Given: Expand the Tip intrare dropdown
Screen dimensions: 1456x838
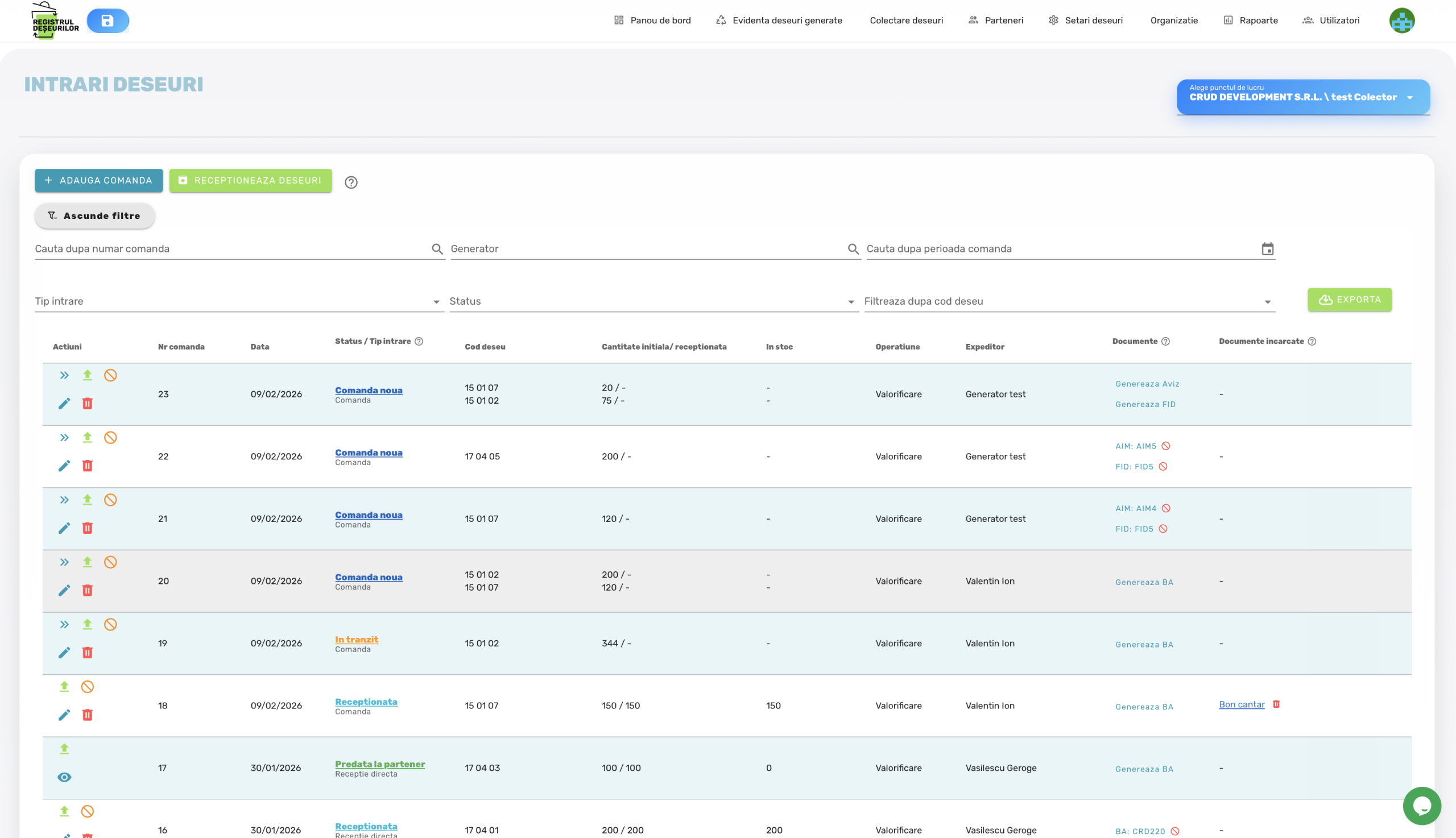Looking at the screenshot, I should (239, 301).
